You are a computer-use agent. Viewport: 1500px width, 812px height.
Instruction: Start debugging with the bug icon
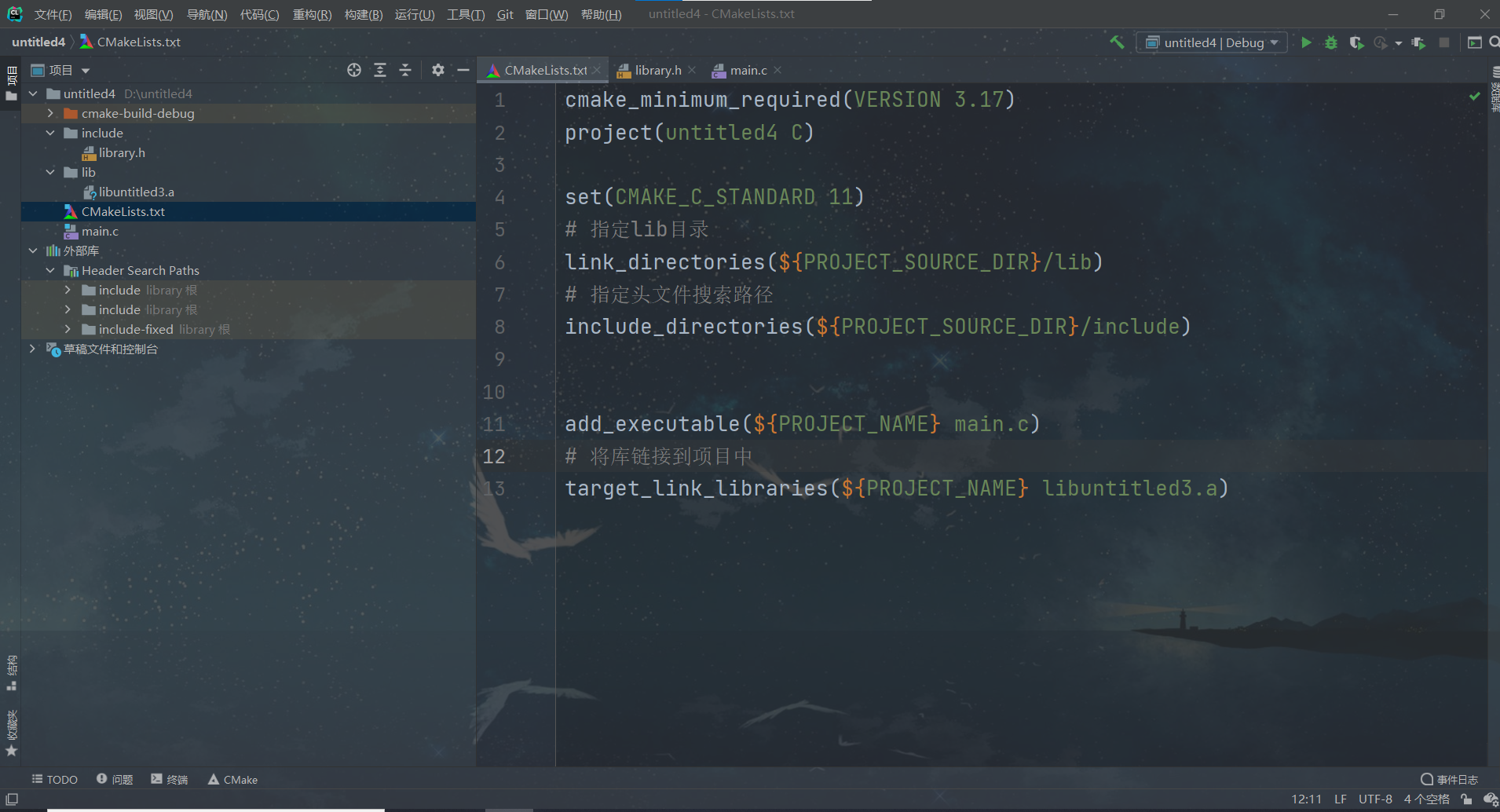coord(1330,42)
